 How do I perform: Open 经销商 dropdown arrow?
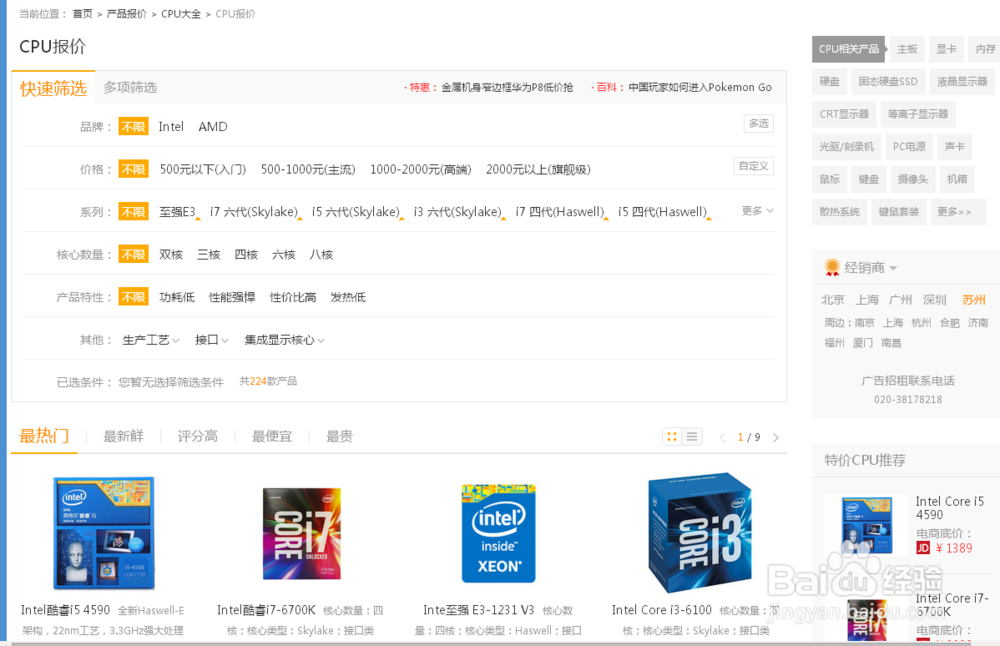(x=893, y=268)
